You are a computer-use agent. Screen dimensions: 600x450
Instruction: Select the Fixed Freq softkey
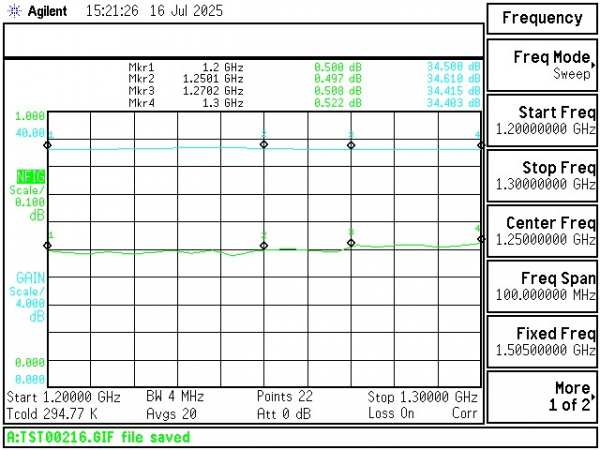[x=542, y=341]
